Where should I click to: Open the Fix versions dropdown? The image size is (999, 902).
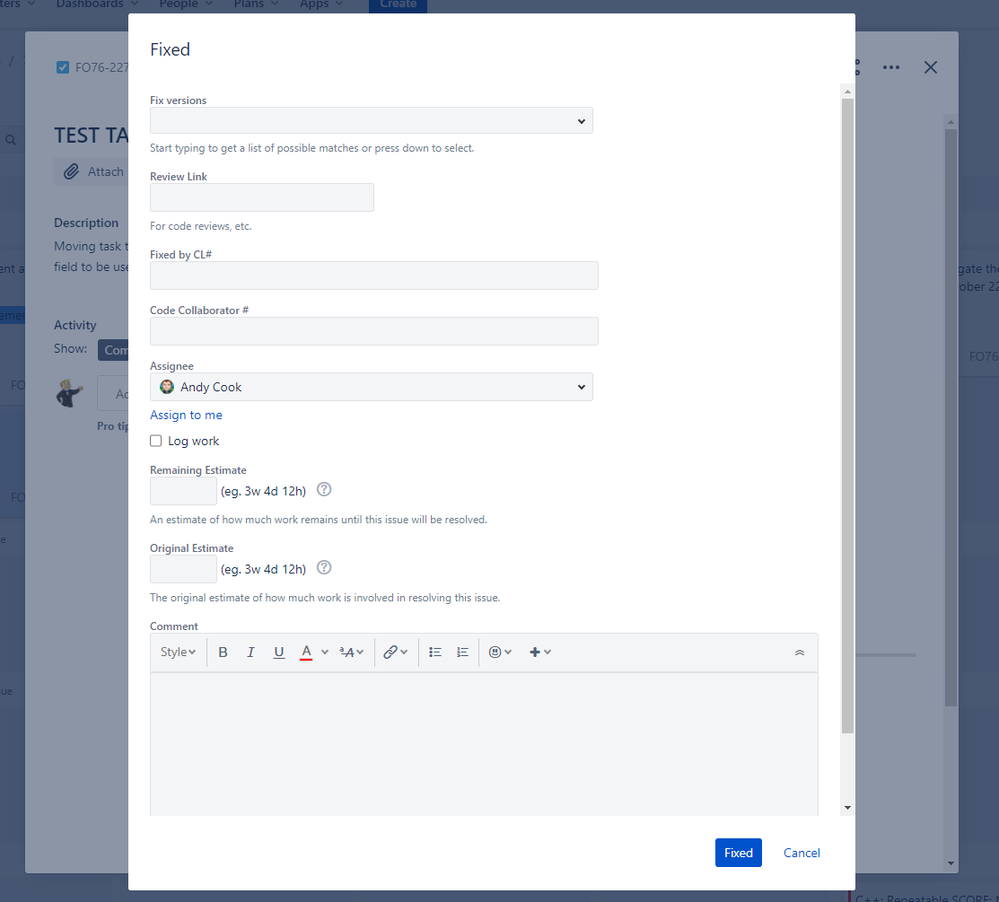coord(371,120)
